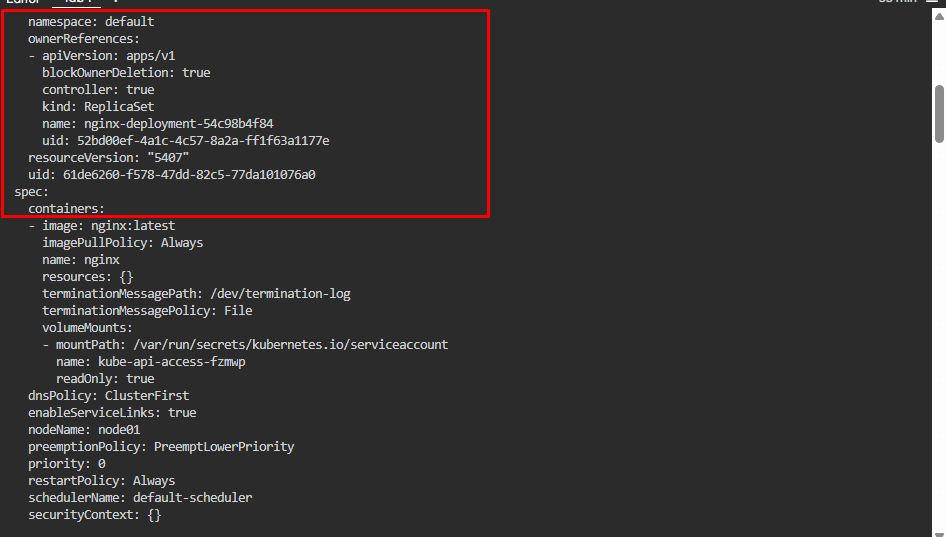The height and width of the screenshot is (537, 946).
Task: Click the 'dnsPolicy: ClusterFirst' line
Action: [x=108, y=395]
